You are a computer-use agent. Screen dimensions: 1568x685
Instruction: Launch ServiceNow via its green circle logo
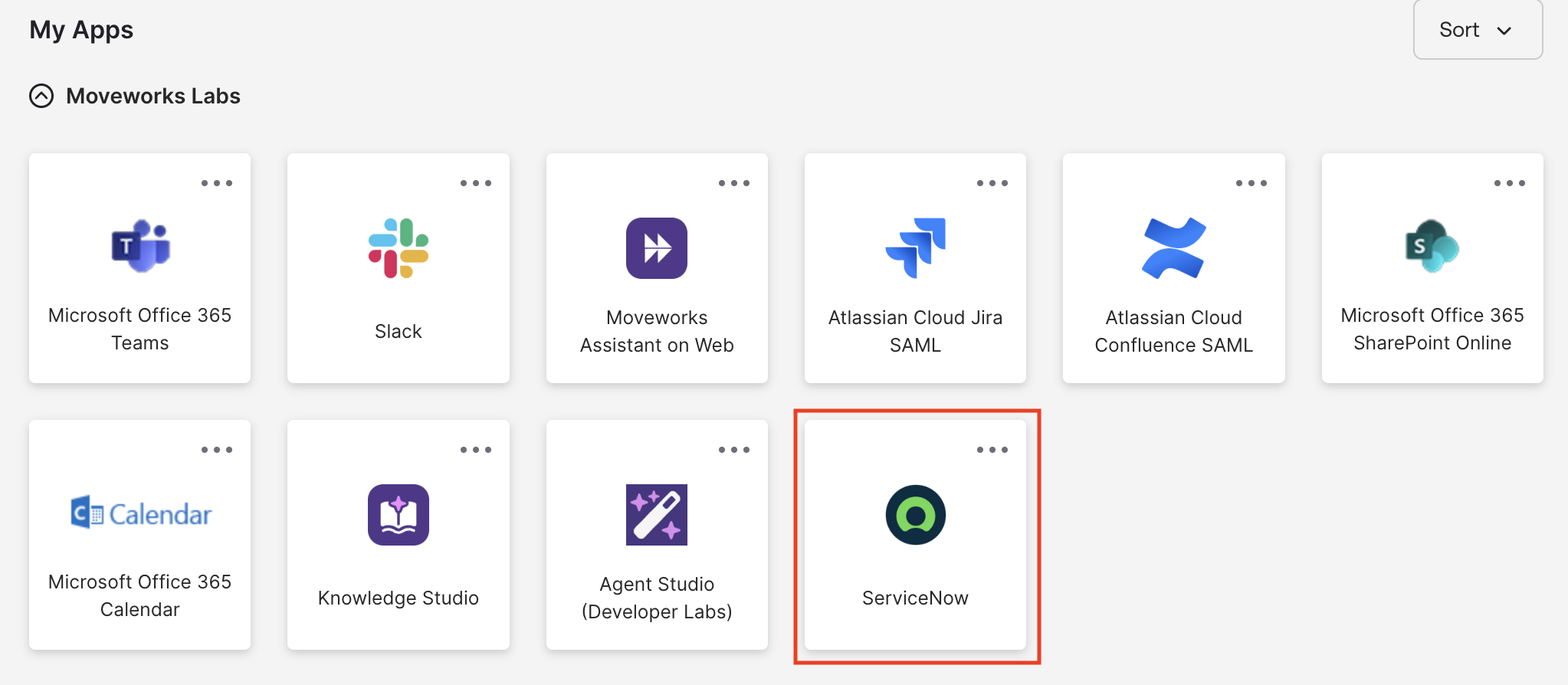tap(916, 515)
